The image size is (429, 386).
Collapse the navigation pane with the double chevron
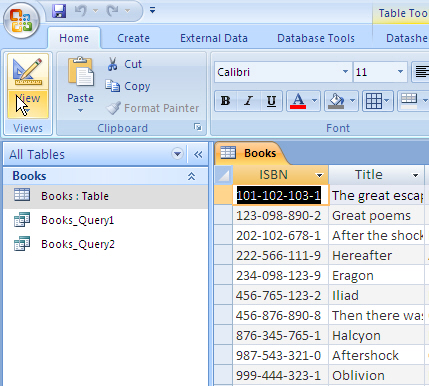pyautogui.click(x=198, y=154)
